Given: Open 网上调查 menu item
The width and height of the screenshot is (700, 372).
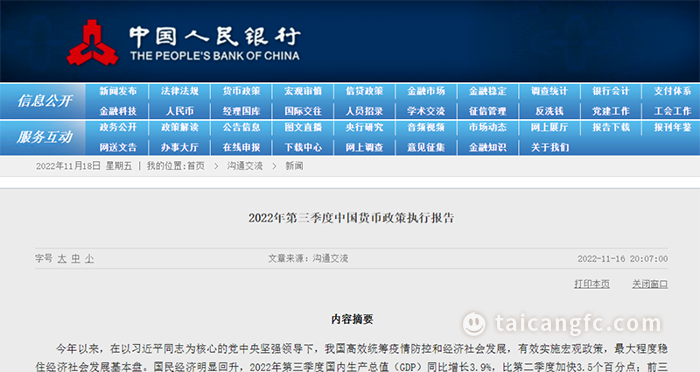Looking at the screenshot, I should click(x=365, y=147).
